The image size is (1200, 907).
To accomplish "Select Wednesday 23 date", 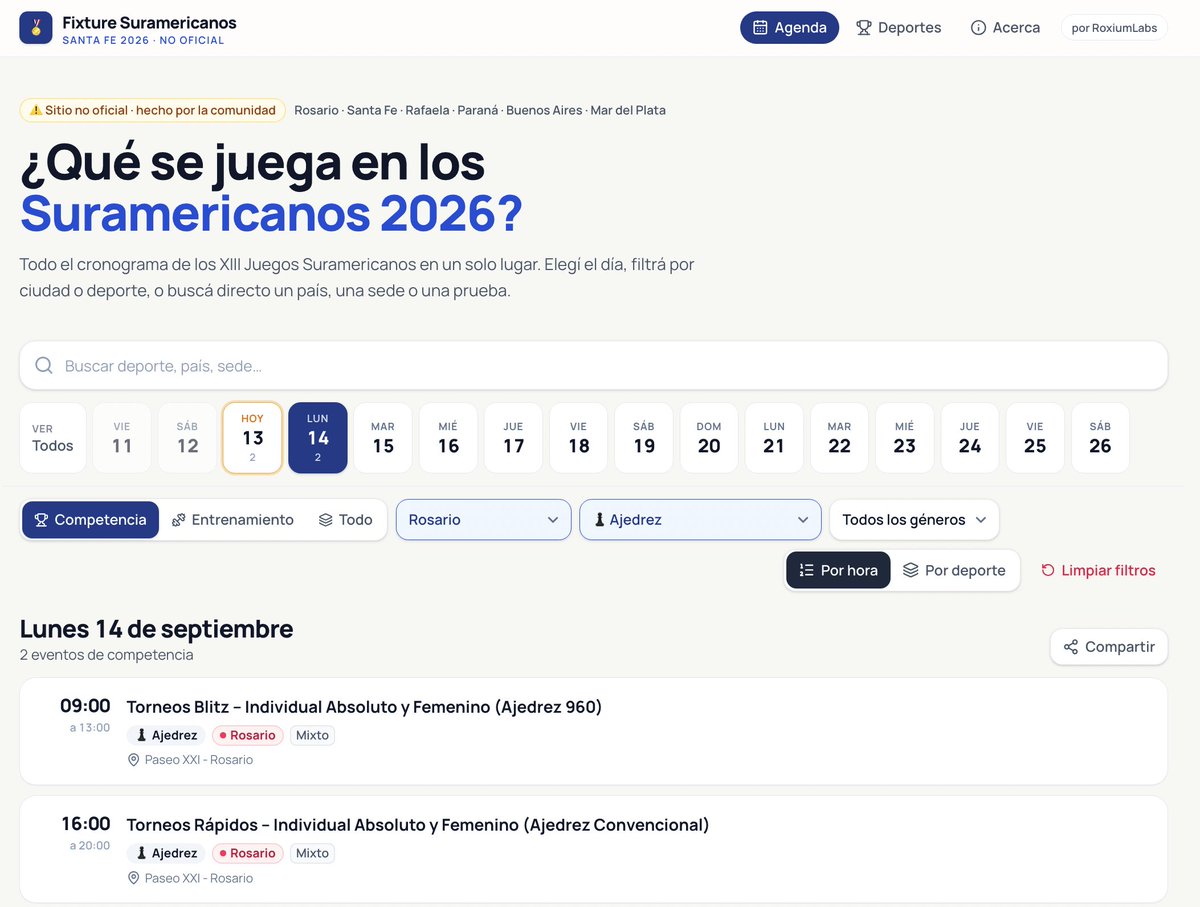I will coord(905,438).
